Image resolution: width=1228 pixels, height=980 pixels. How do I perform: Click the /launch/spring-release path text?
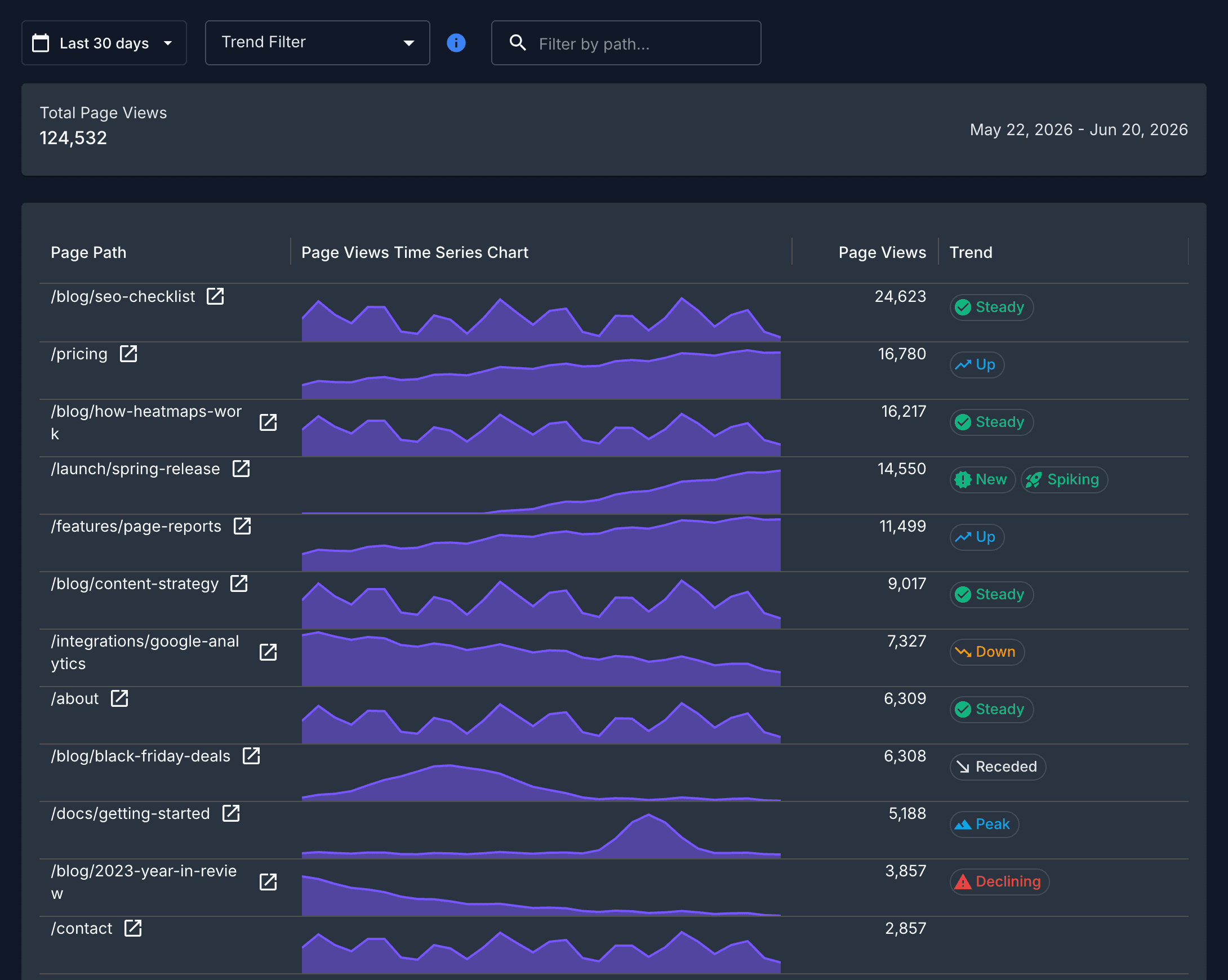135,469
